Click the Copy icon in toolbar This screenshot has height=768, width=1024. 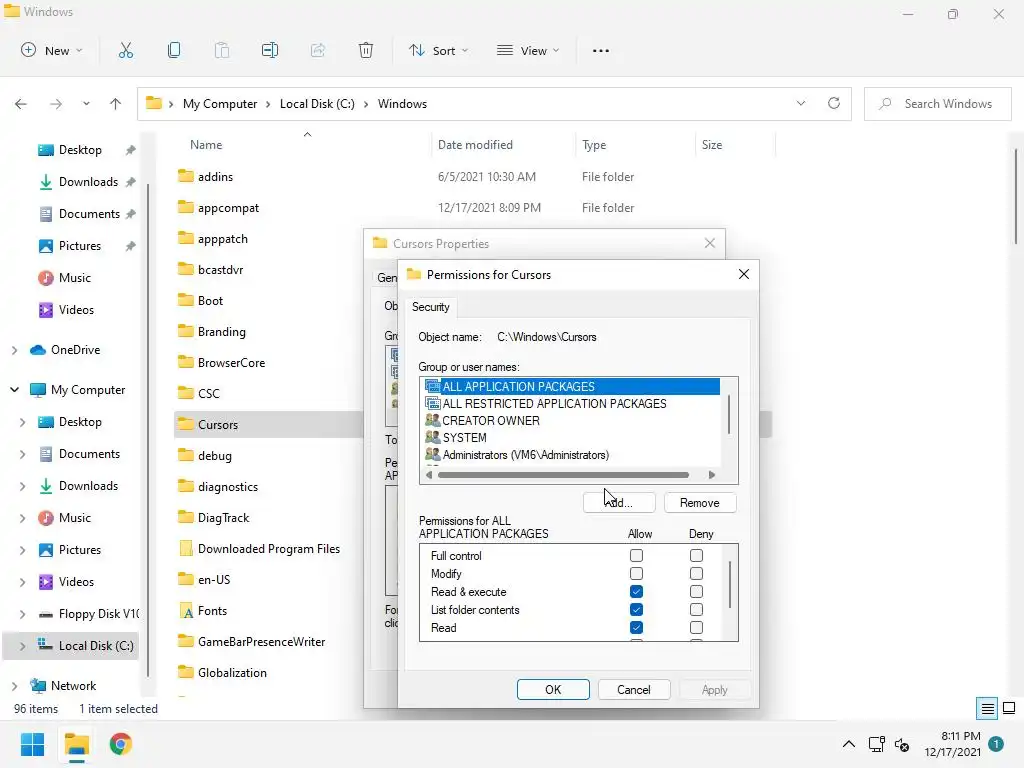coord(174,50)
